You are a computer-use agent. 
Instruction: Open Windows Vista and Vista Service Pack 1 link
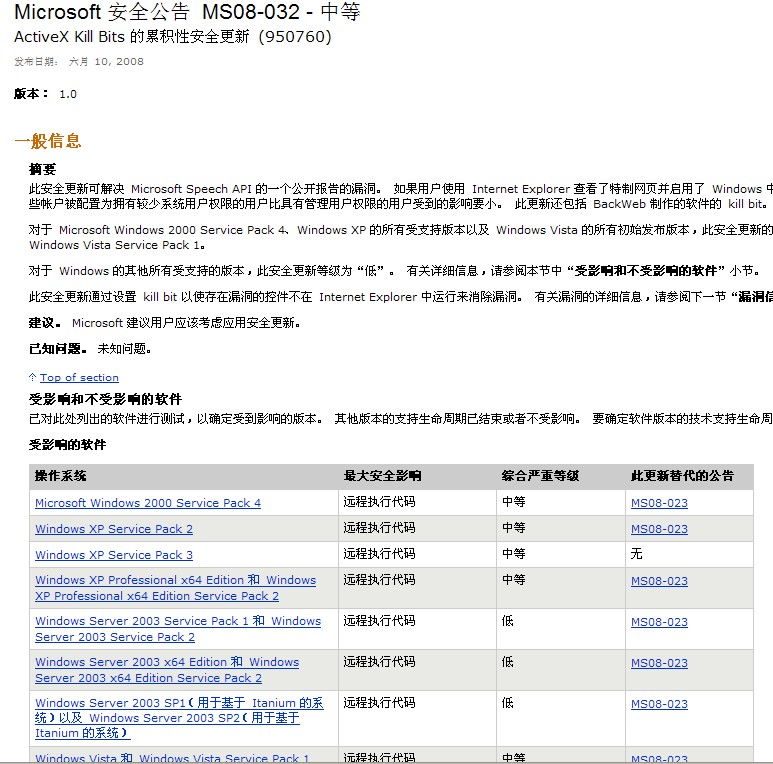[172, 758]
